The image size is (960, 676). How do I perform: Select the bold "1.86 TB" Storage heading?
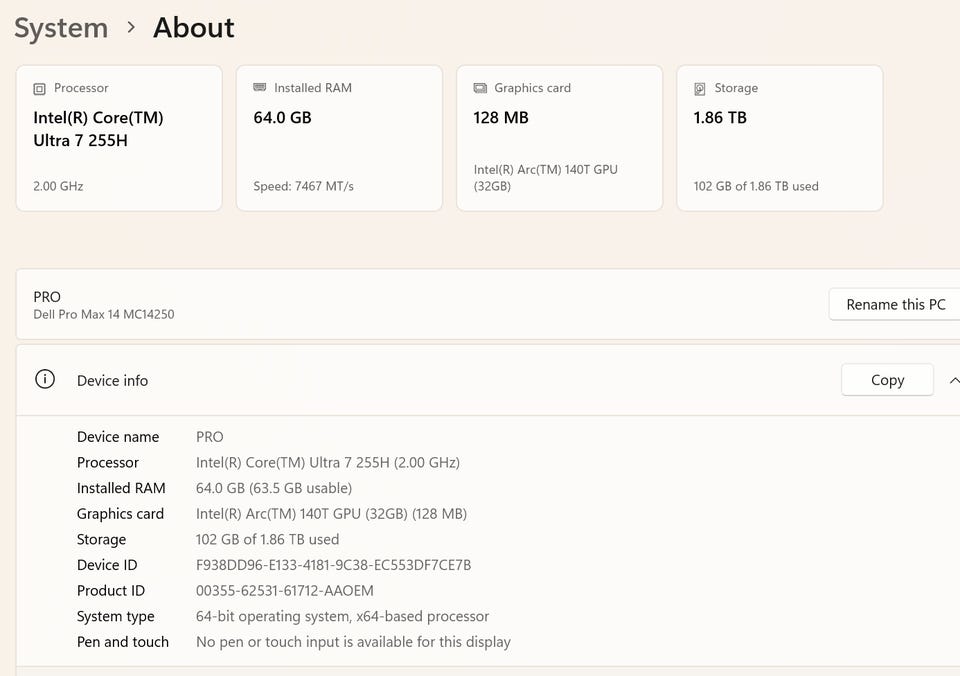(720, 118)
